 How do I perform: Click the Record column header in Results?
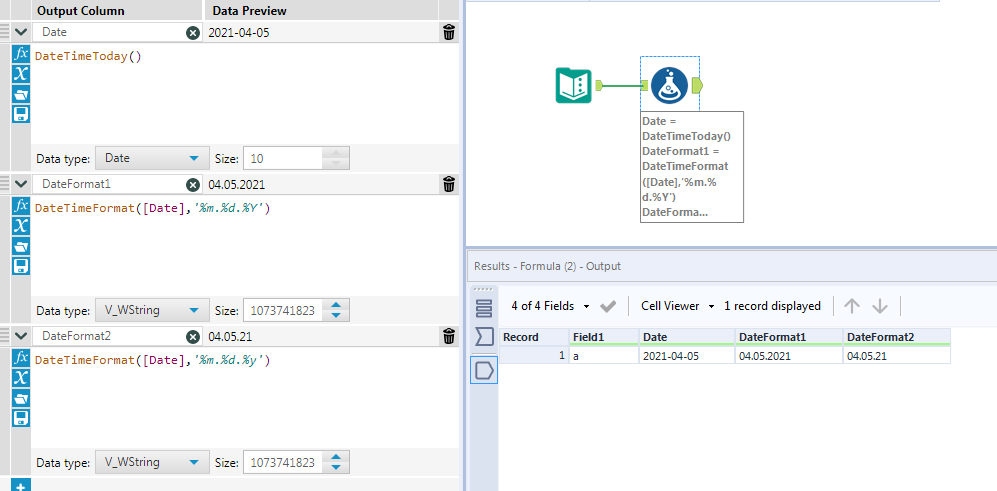534,337
